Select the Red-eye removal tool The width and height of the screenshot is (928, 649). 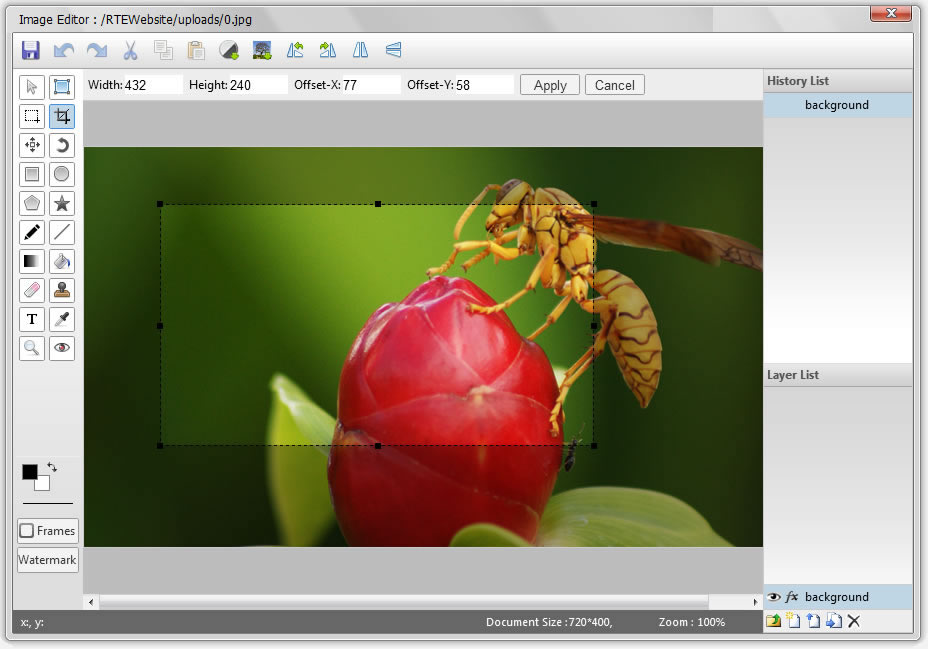pyautogui.click(x=62, y=349)
